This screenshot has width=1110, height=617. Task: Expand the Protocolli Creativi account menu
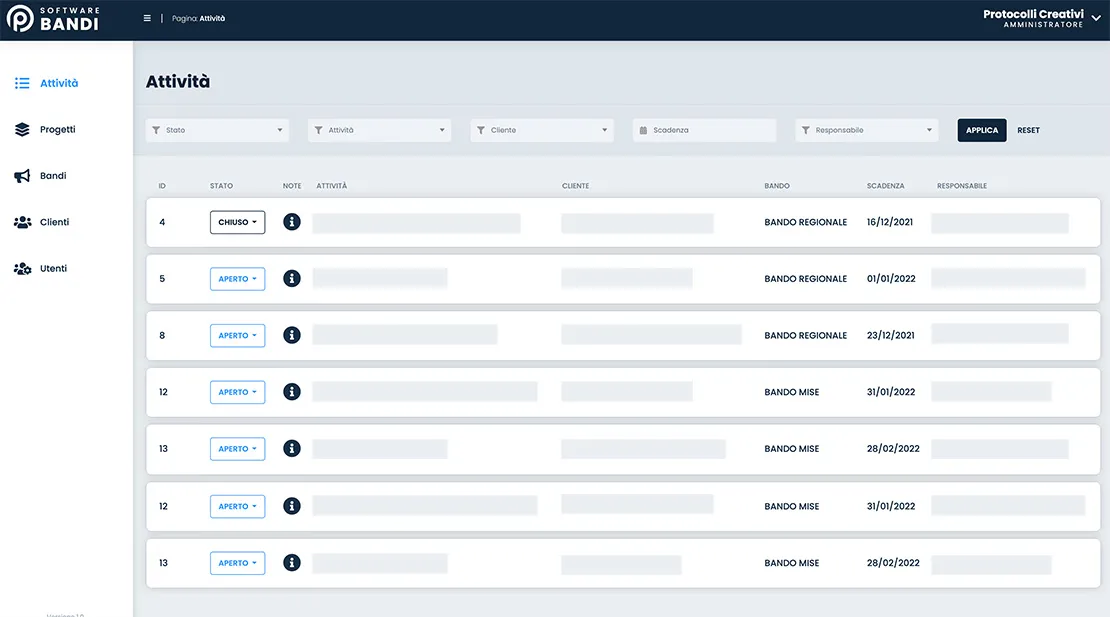click(x=1097, y=18)
